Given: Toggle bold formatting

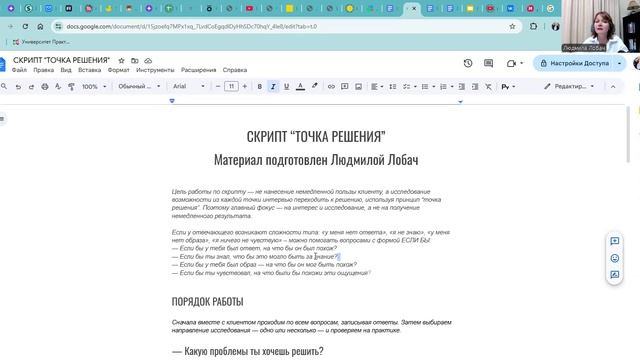Looking at the screenshot, I should pyautogui.click(x=260, y=87).
